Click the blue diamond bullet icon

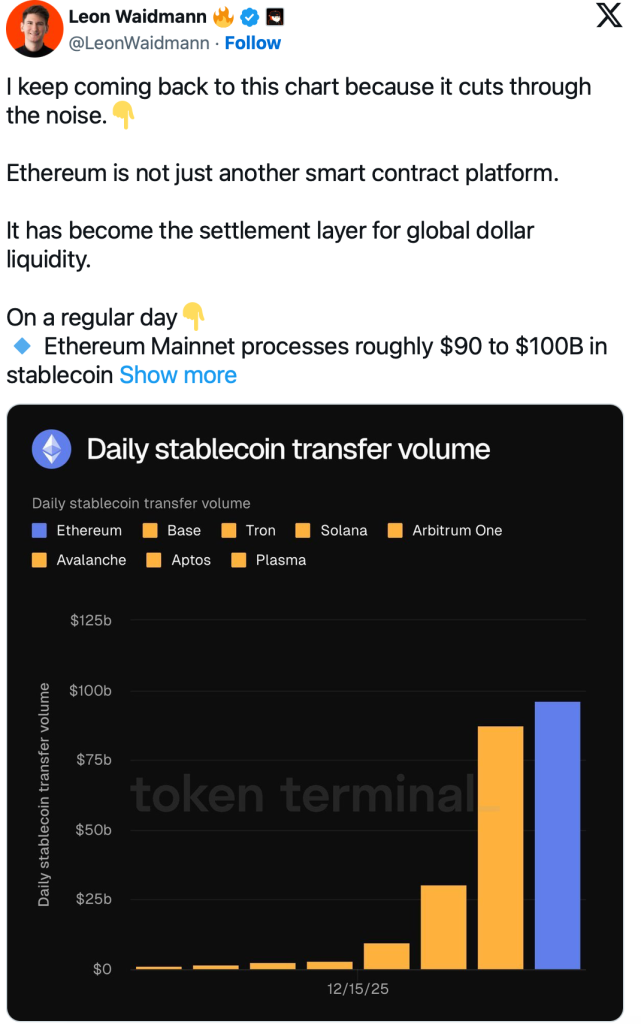22,347
